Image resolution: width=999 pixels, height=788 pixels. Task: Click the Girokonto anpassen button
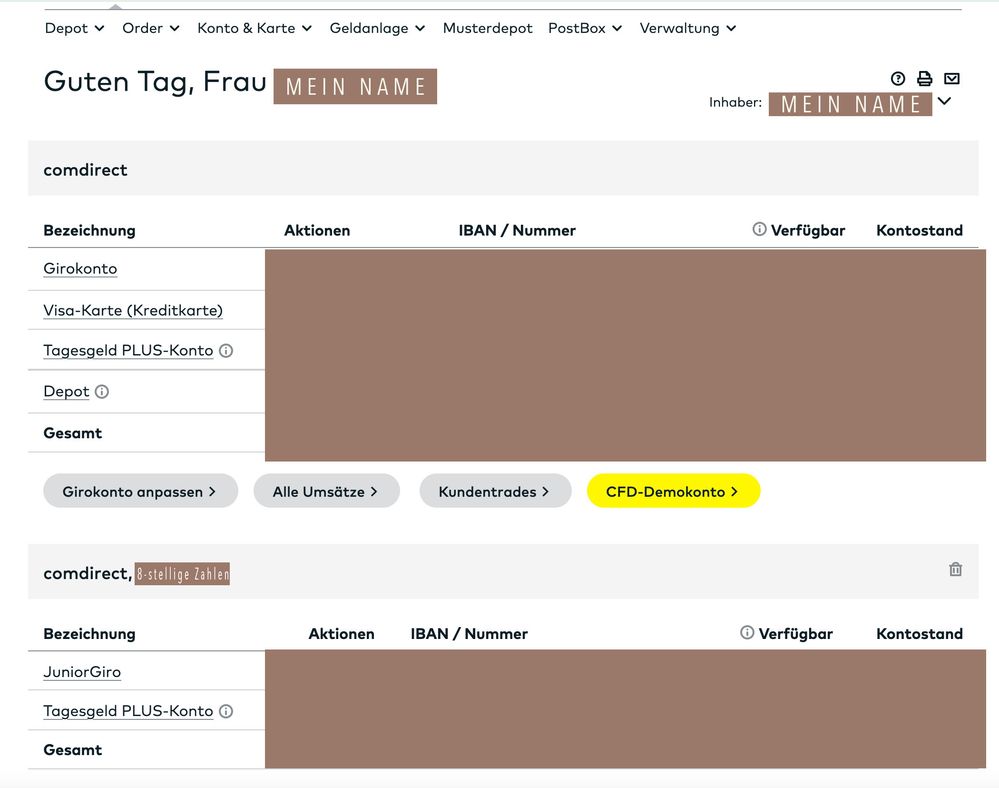pos(140,491)
